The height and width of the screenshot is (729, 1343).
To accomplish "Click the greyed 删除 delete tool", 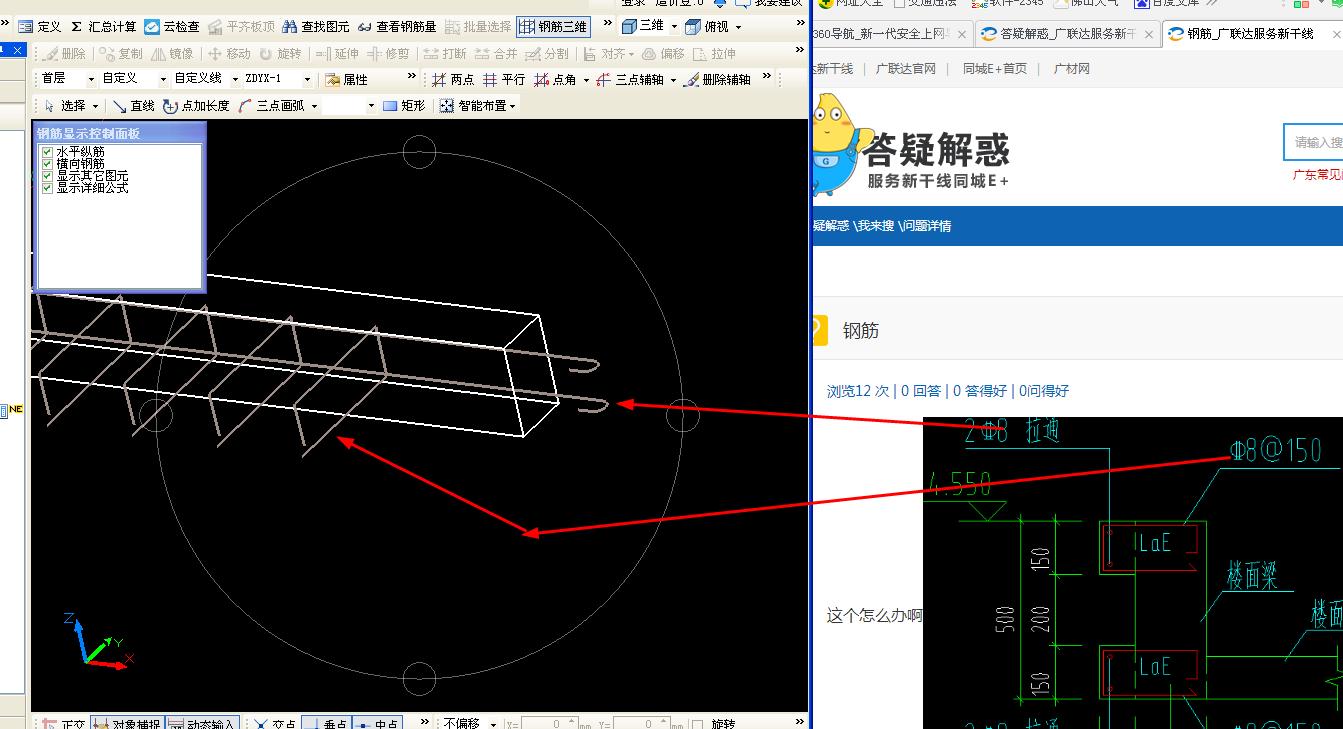I will tap(65, 54).
